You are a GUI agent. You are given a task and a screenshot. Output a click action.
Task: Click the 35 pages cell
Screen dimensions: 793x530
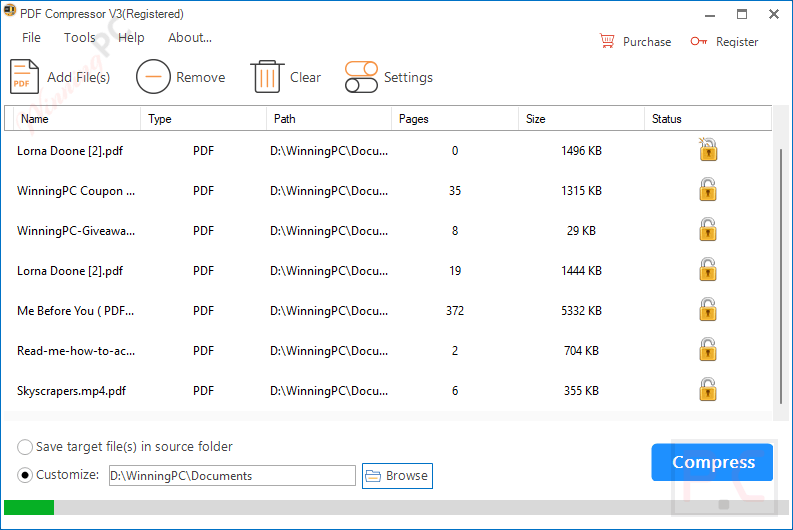coord(455,191)
